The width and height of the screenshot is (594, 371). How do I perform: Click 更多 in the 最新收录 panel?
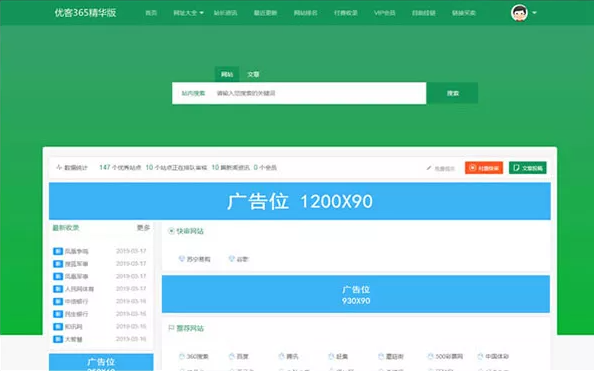click(143, 228)
